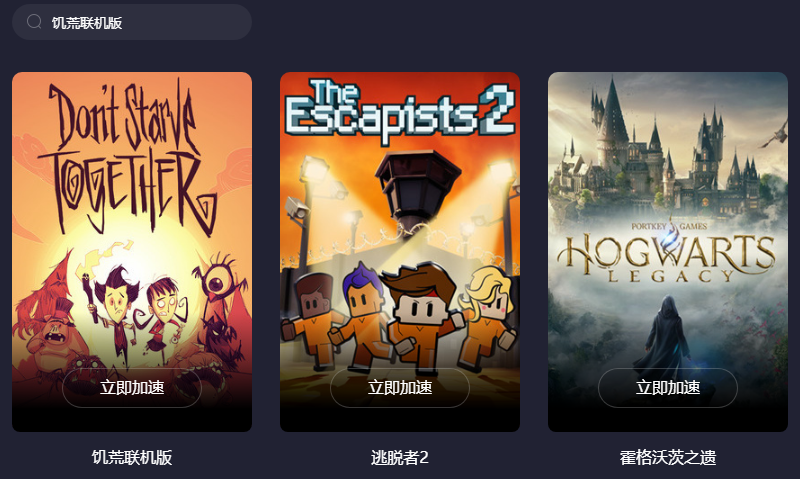Select the 逃脱者2 game title label

tap(400, 457)
